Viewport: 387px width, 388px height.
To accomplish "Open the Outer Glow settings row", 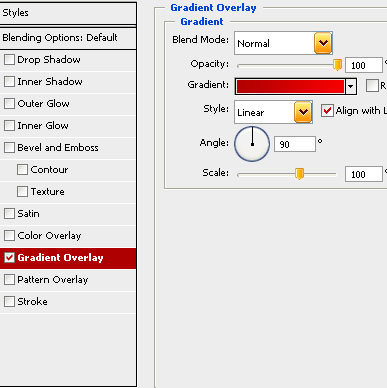I will [x=68, y=104].
